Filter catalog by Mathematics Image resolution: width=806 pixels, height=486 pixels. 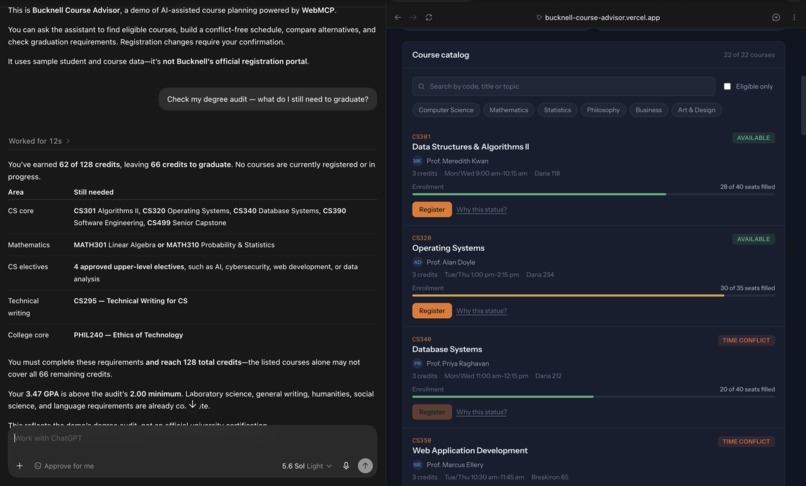click(508, 110)
